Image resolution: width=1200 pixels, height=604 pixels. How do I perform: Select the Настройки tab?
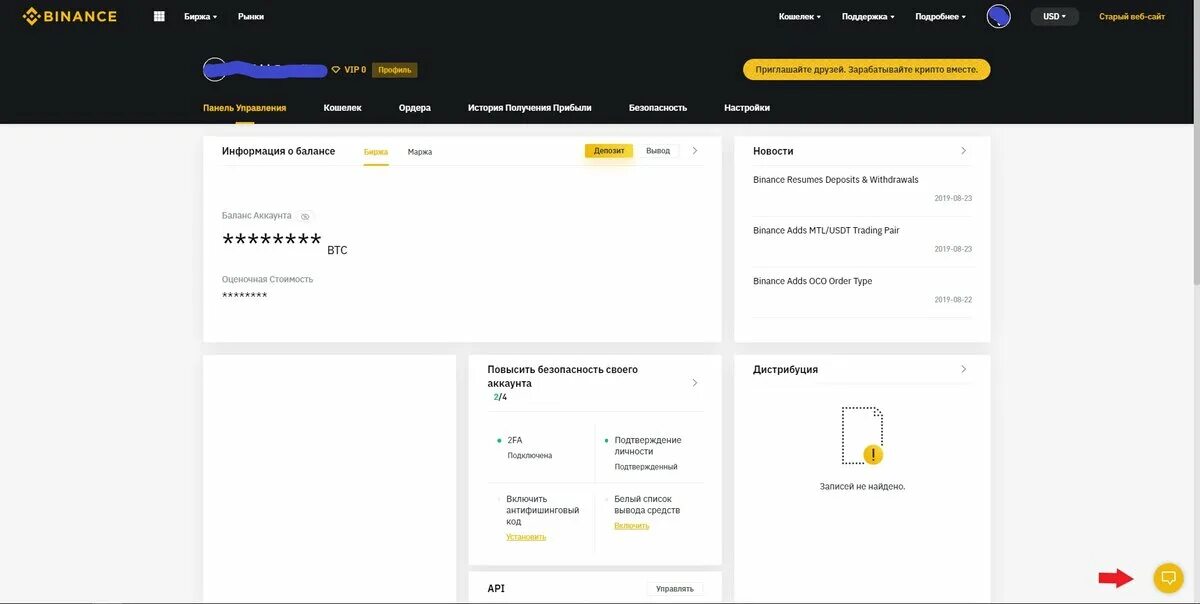coord(747,108)
